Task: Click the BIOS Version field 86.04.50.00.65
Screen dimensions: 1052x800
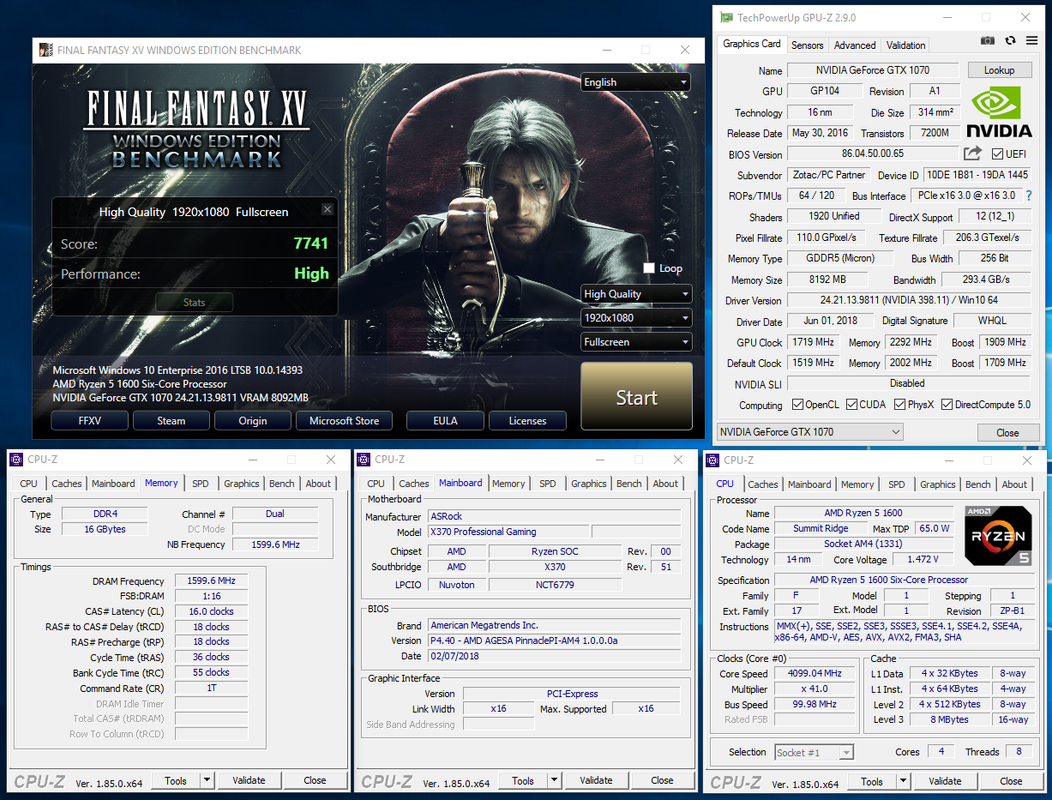Action: coord(873,154)
